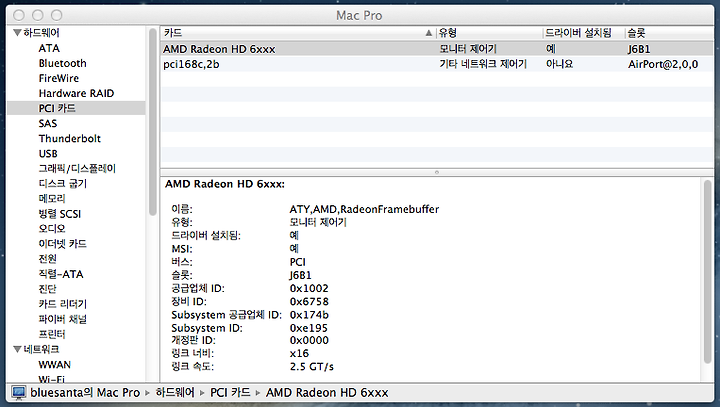Collapse the 네트워크 section triangle
The height and width of the screenshot is (407, 720).
(17, 350)
